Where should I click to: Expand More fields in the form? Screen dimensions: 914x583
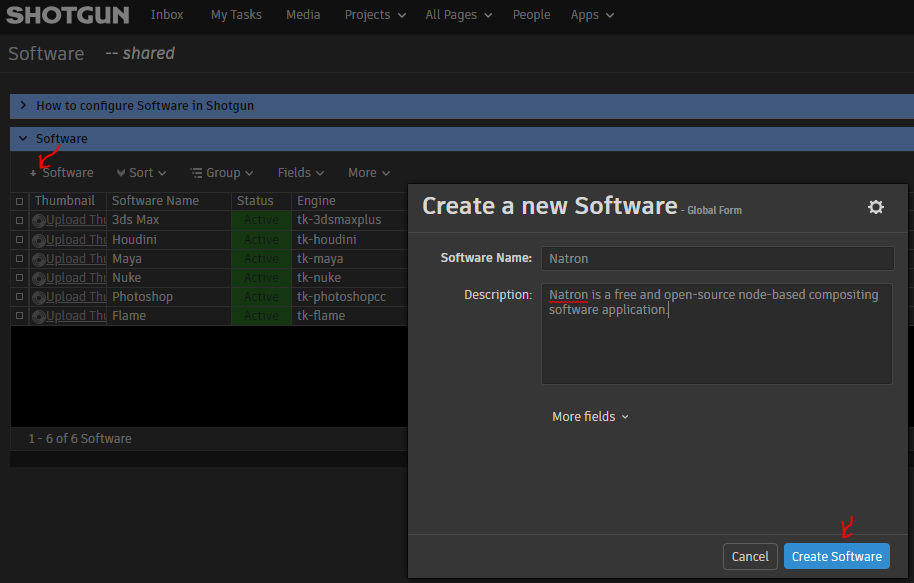click(x=590, y=416)
